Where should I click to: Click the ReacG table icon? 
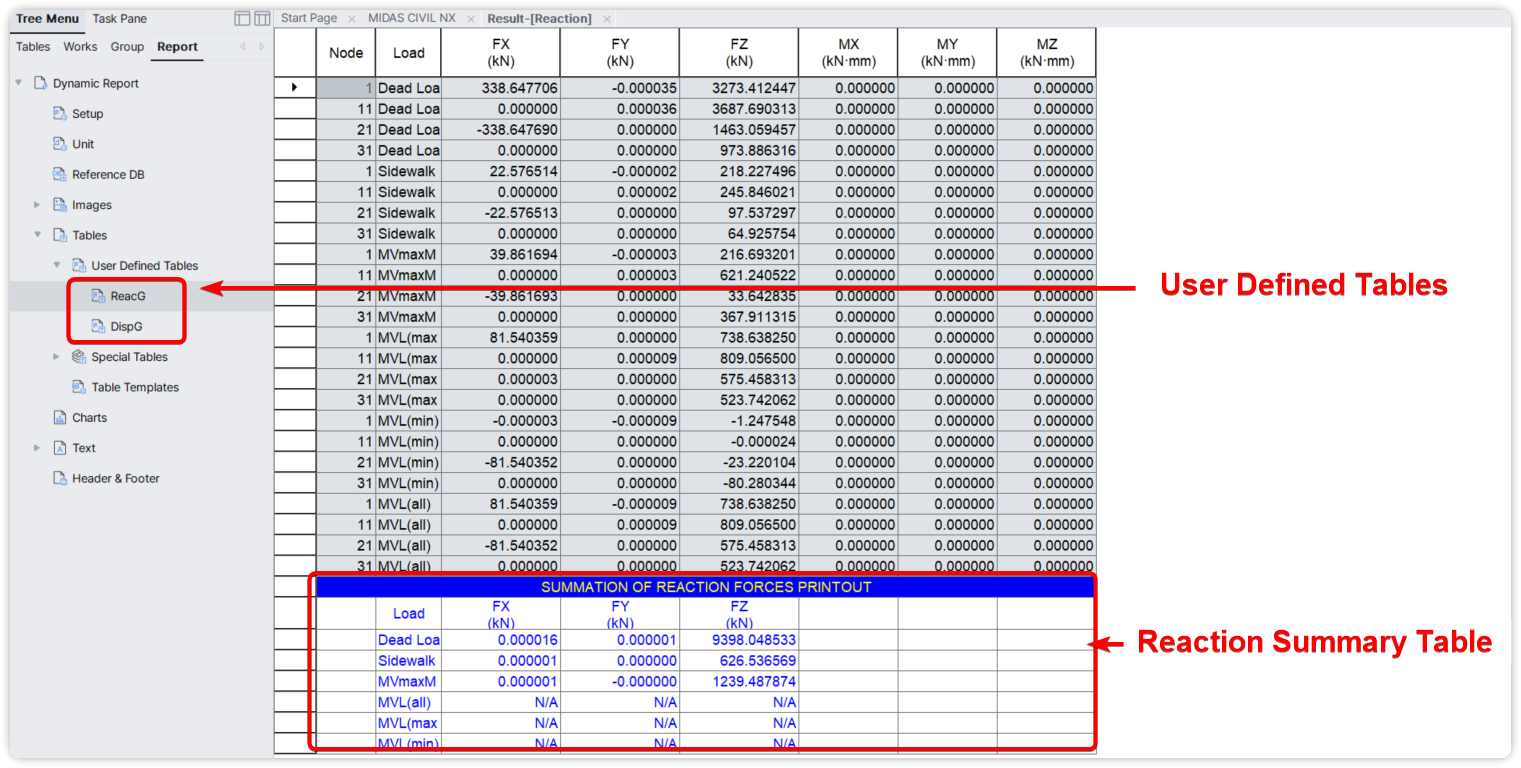coord(98,296)
